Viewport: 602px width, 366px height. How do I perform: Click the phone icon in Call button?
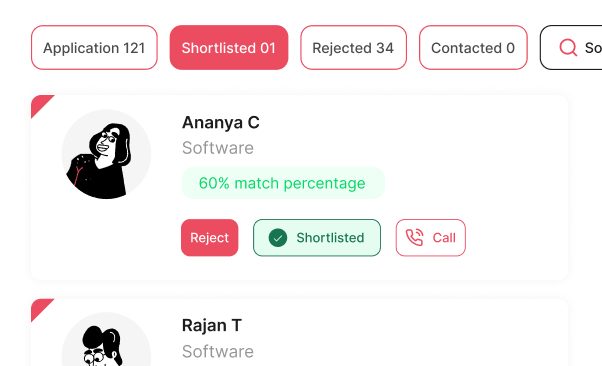tap(415, 237)
